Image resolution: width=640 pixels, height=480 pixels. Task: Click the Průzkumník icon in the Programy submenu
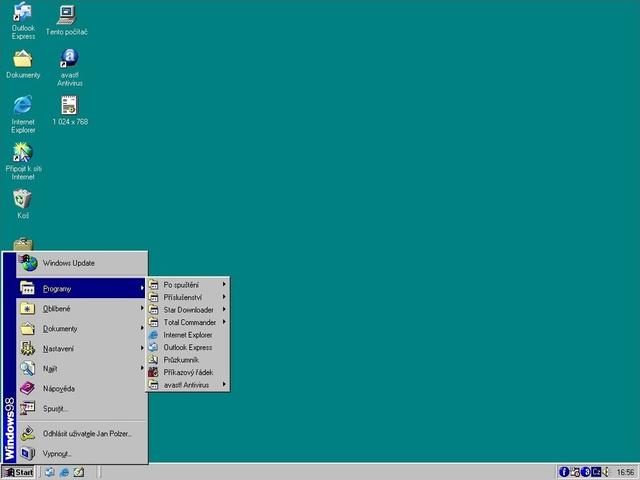(153, 360)
